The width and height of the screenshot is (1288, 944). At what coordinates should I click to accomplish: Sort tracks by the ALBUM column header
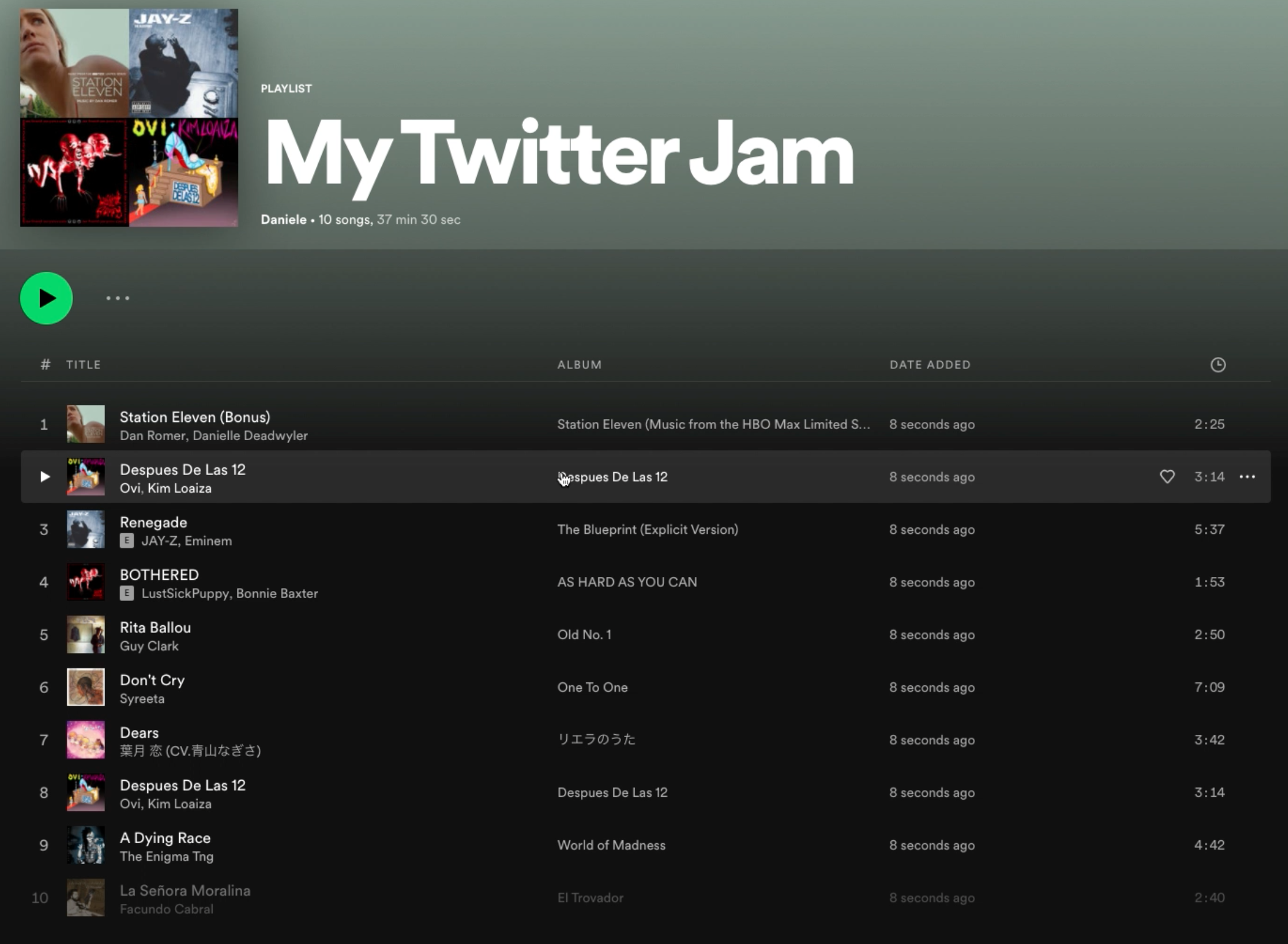pyautogui.click(x=579, y=365)
